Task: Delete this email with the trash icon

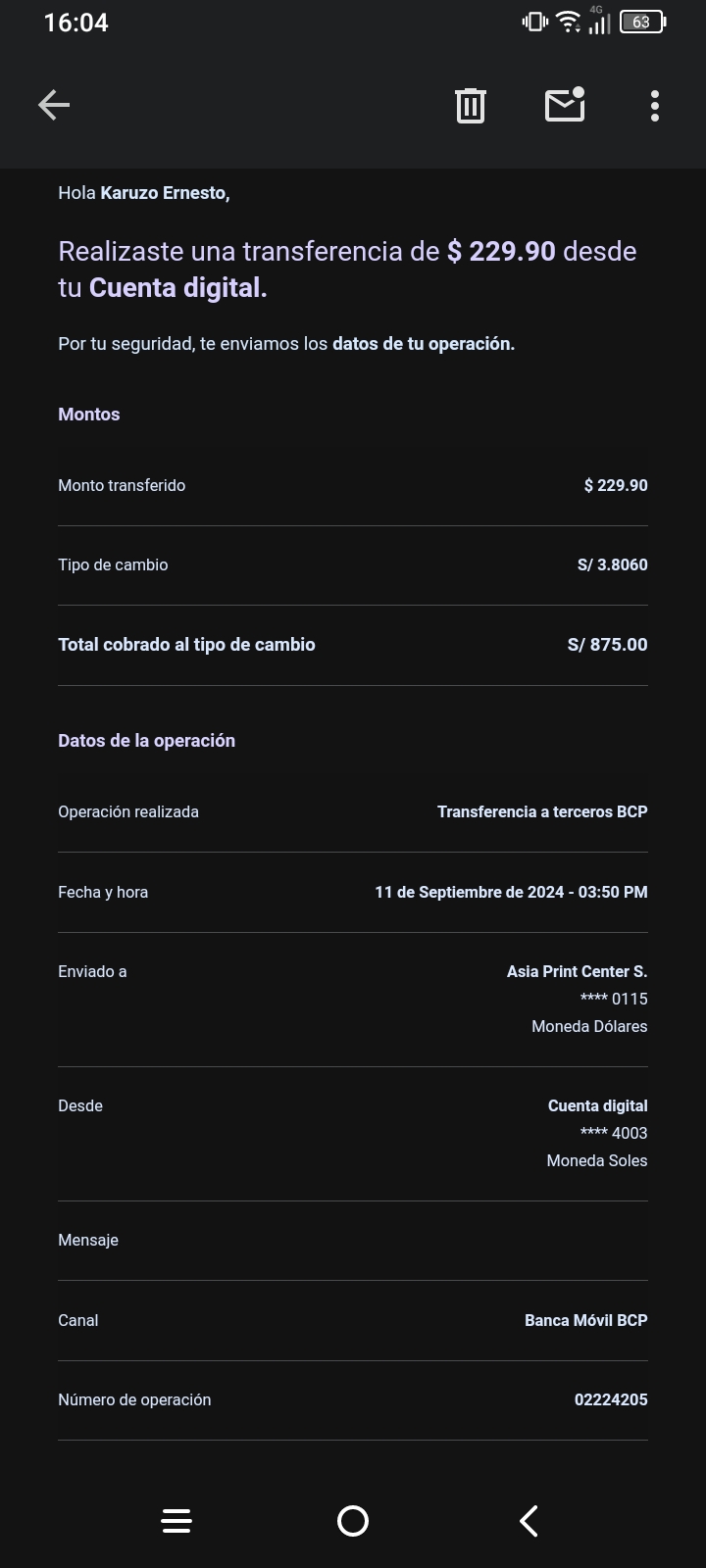Action: (471, 105)
